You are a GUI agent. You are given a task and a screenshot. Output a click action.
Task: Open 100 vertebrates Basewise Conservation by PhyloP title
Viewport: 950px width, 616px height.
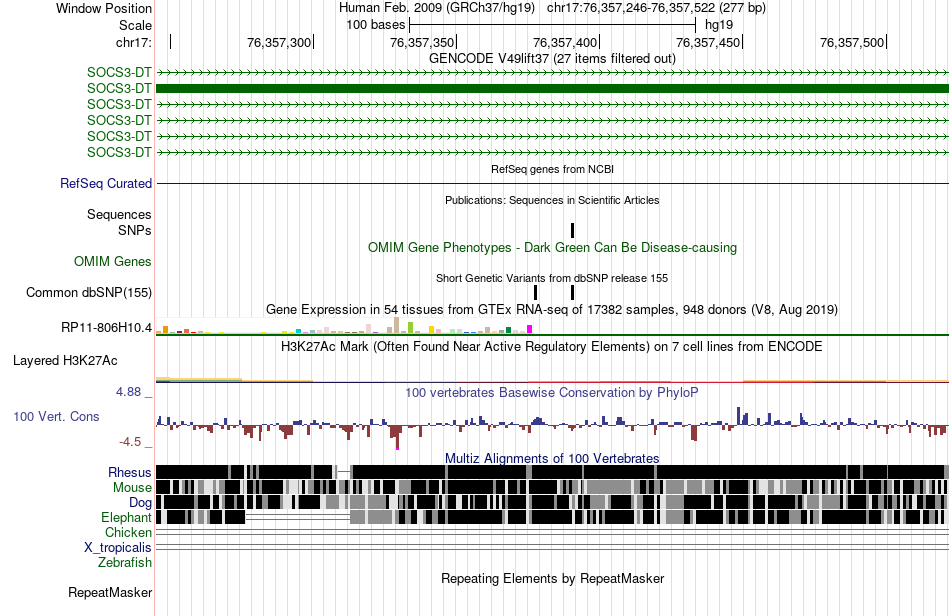[x=552, y=392]
